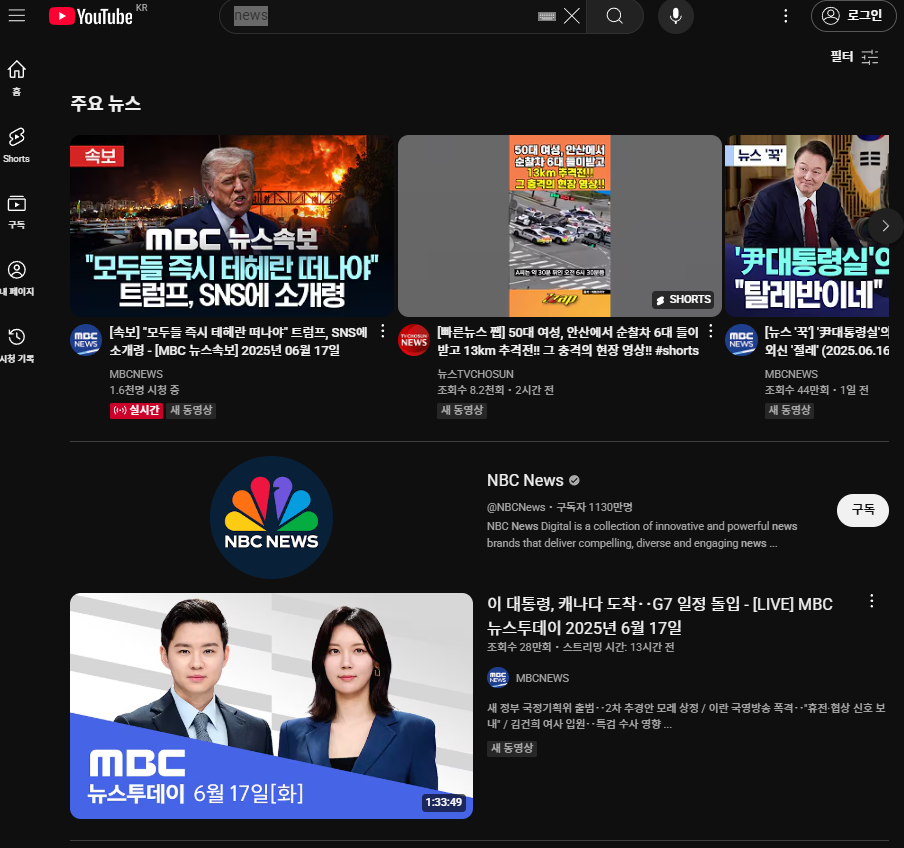The width and height of the screenshot is (904, 848).
Task: Click the magnifier search button
Action: (615, 16)
